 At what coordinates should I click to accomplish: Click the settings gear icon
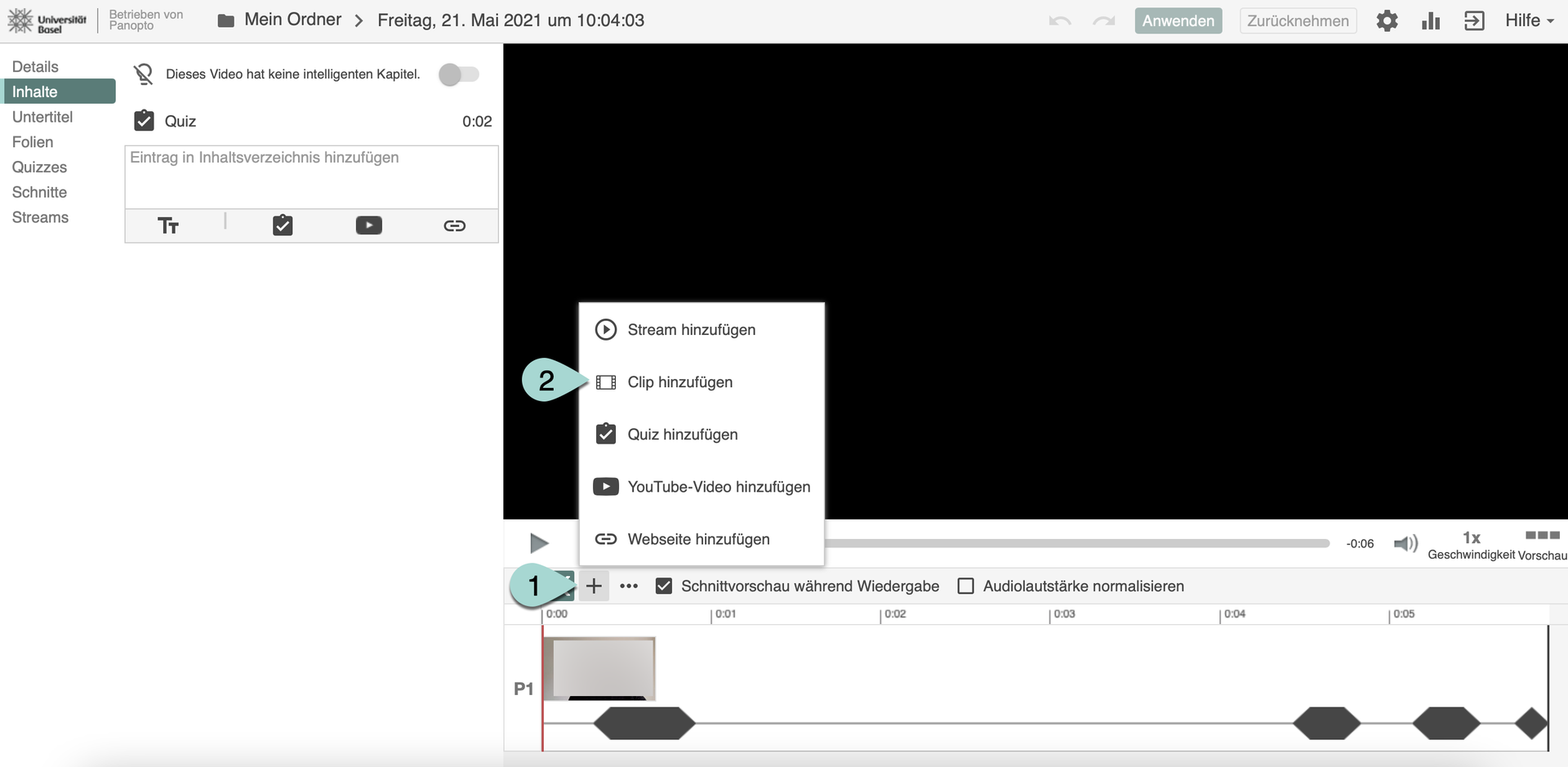(x=1387, y=20)
